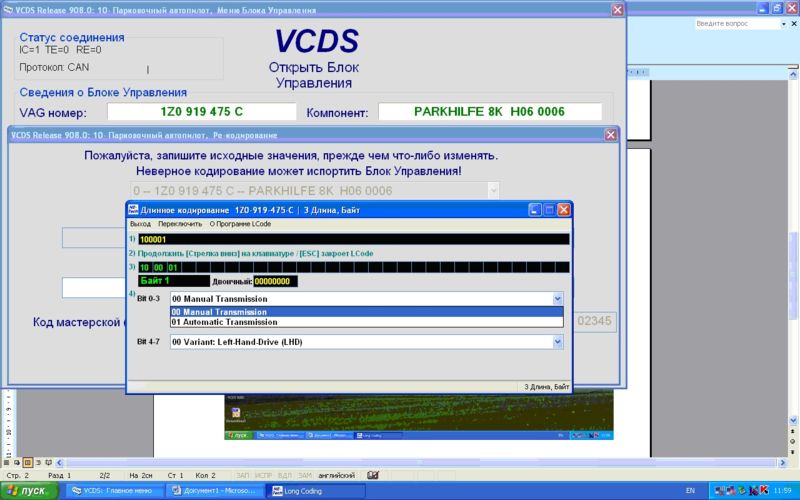Click the workshop code field 02345
Image resolution: width=800 pixels, height=500 pixels.
tap(594, 321)
